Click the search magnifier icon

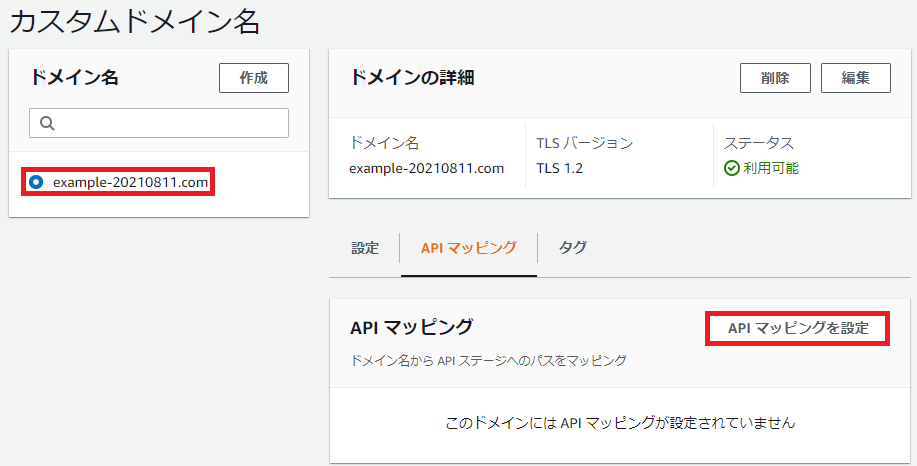point(47,123)
